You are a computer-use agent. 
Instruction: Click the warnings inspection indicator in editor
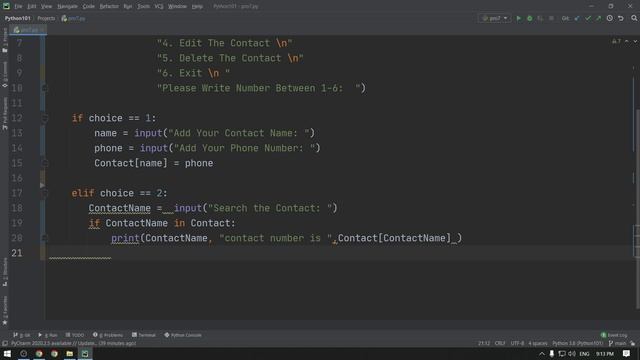[x=616, y=42]
